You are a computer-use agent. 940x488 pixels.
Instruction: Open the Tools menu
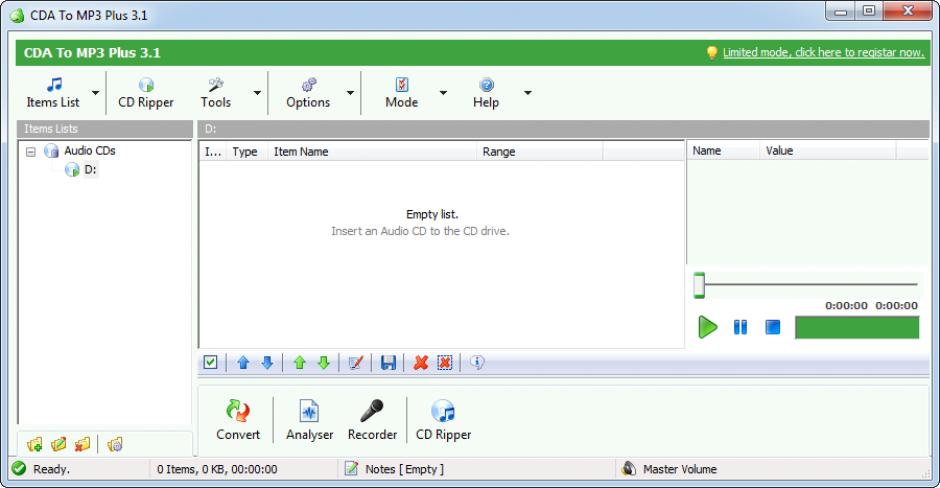216,93
